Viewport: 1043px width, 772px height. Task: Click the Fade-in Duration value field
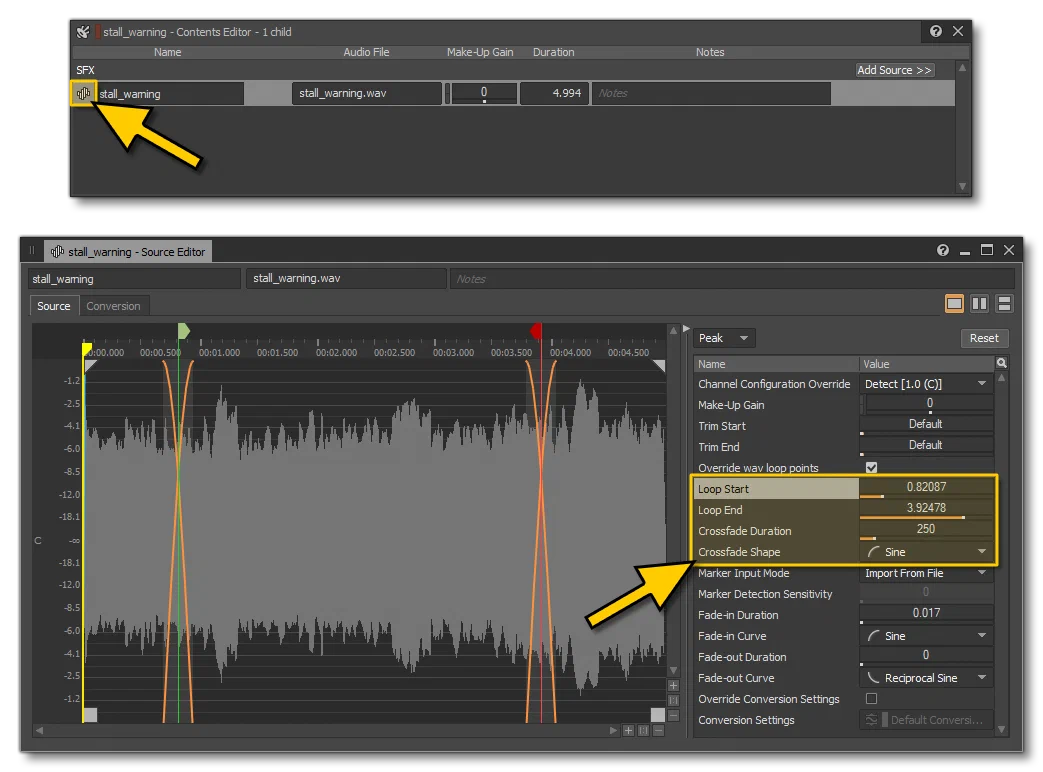click(x=926, y=614)
